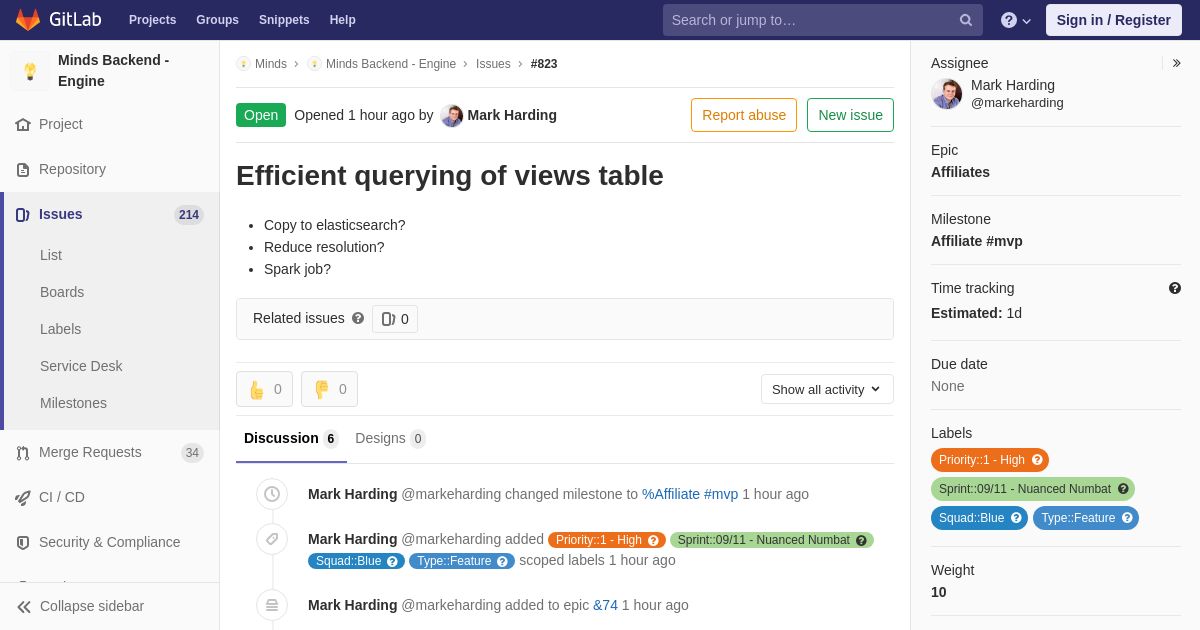Open the Merge Requests sidebar section

(x=90, y=452)
